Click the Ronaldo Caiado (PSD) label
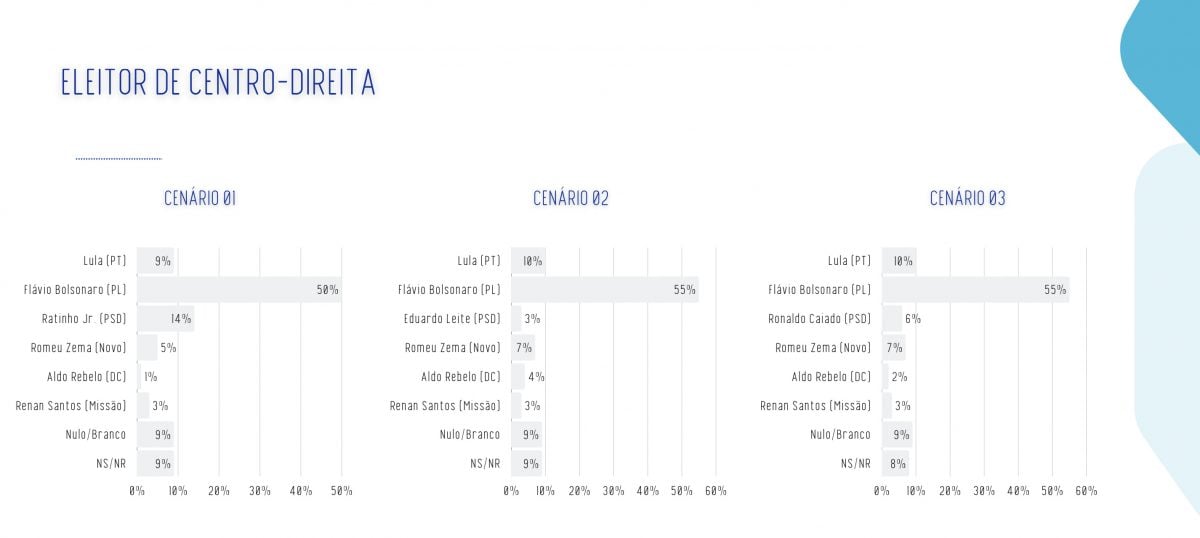This screenshot has width=1200, height=538. tap(818, 319)
